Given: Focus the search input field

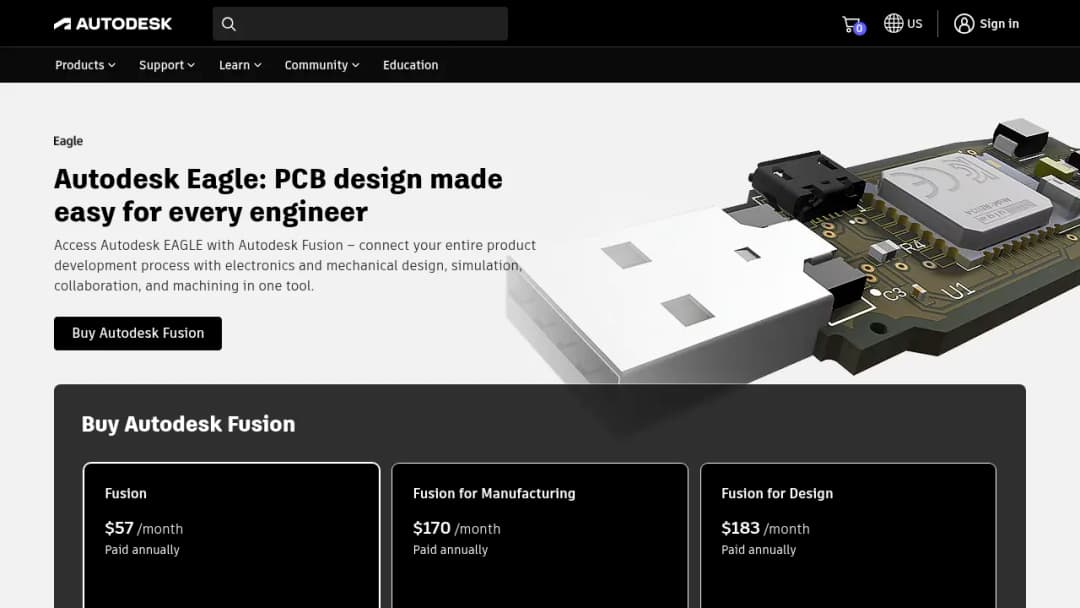Looking at the screenshot, I should tap(360, 24).
